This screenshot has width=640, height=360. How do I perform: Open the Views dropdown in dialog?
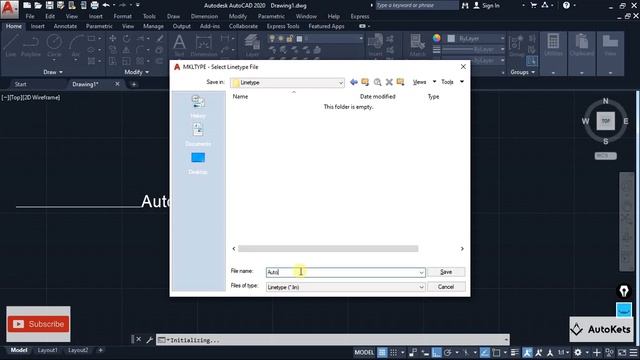pos(424,82)
